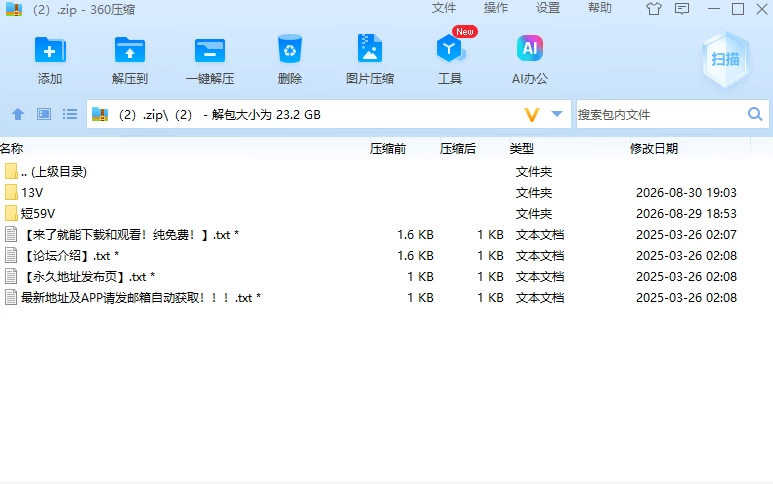Go up one level with arrow icon

pos(18,114)
